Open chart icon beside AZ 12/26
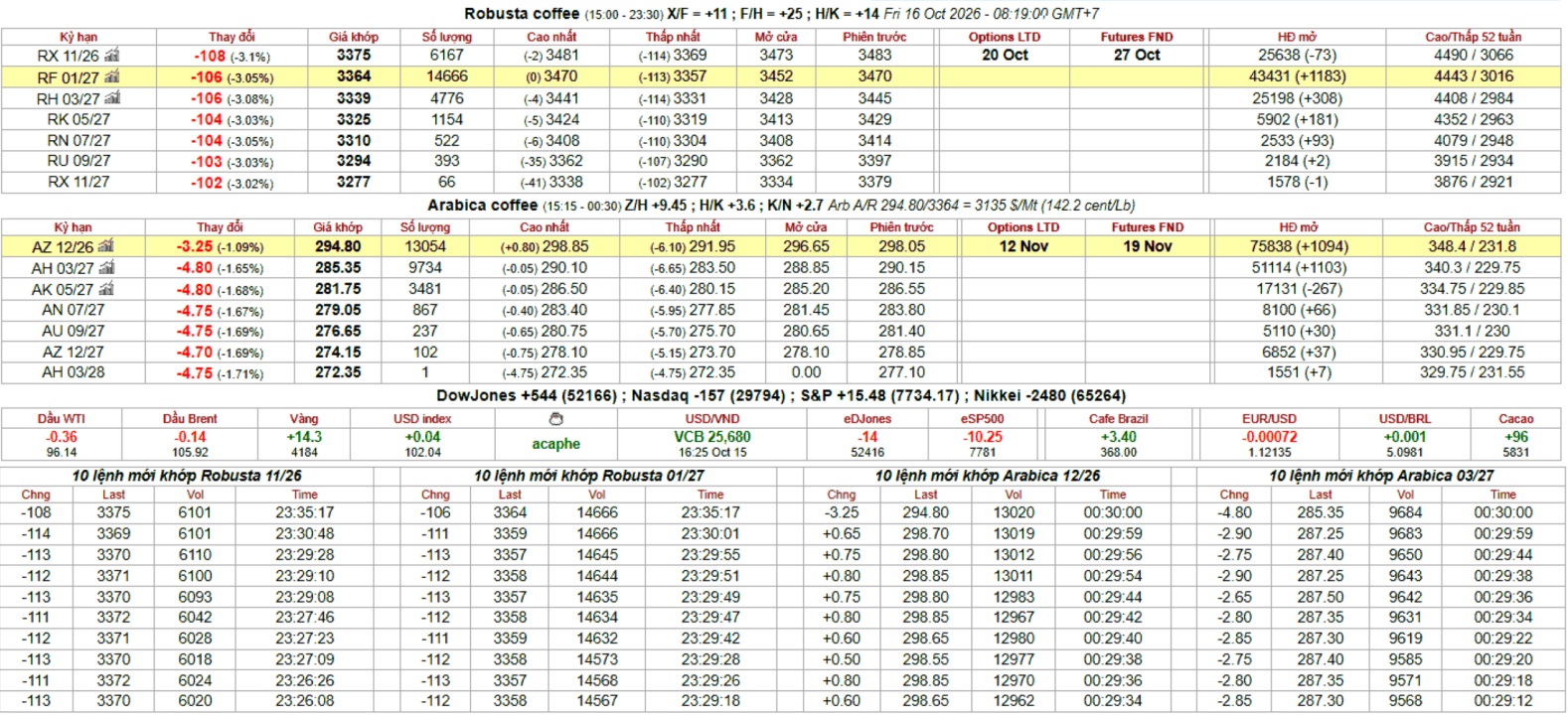Viewport: 1568px width, 715px height. point(106,246)
